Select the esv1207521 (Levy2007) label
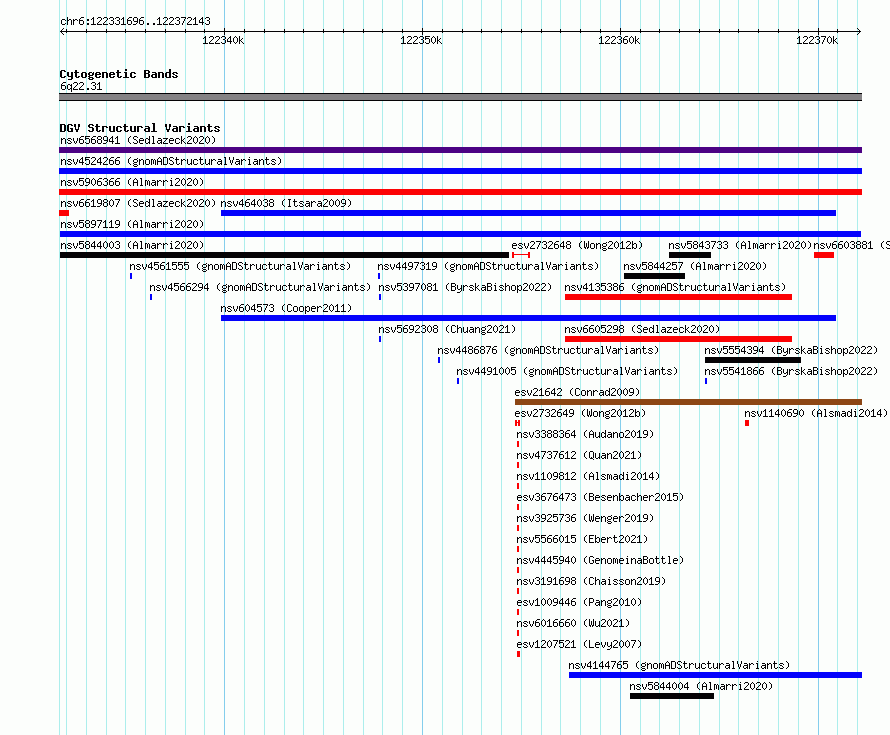 pyautogui.click(x=579, y=644)
